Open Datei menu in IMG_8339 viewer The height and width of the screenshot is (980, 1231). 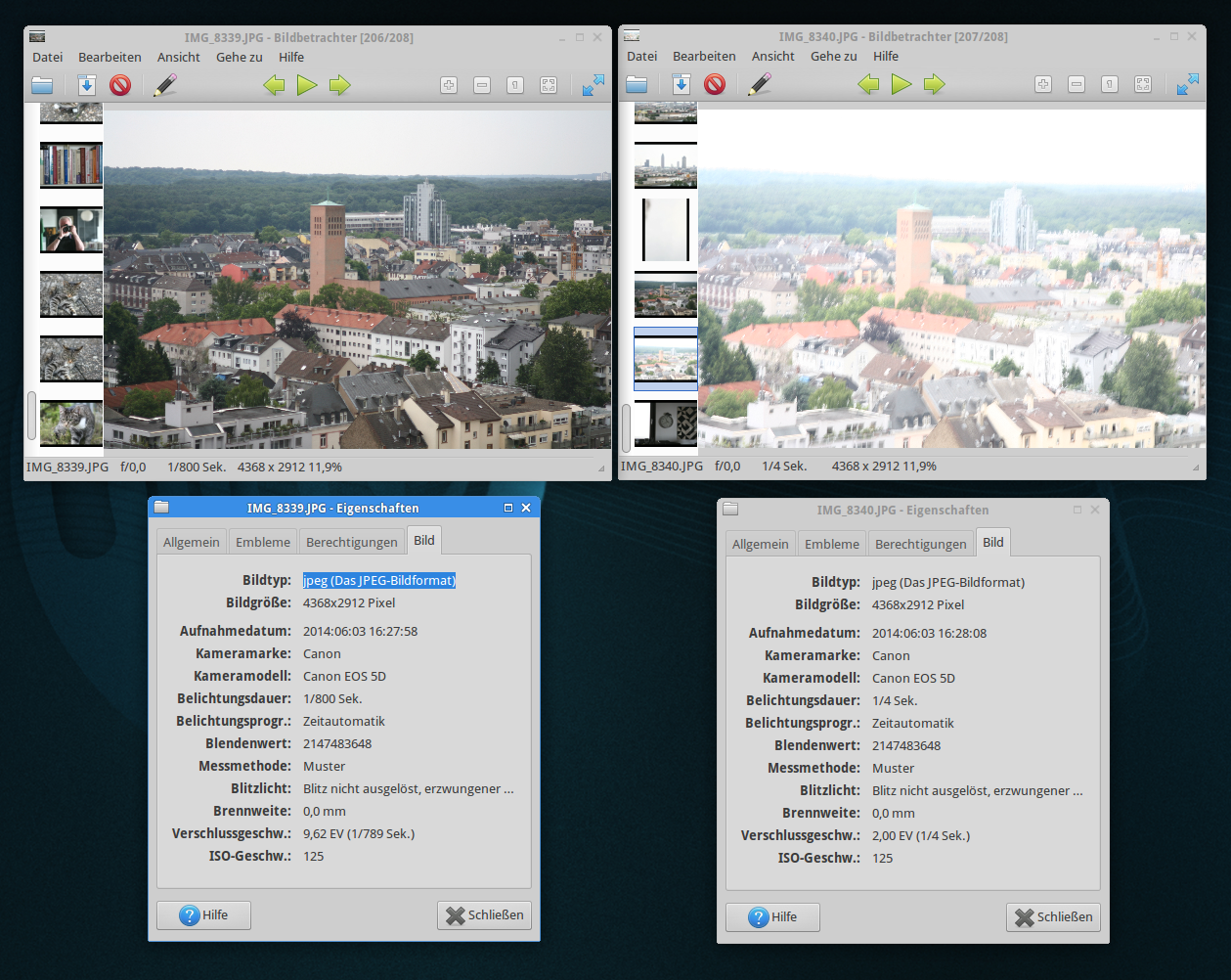tap(48, 57)
